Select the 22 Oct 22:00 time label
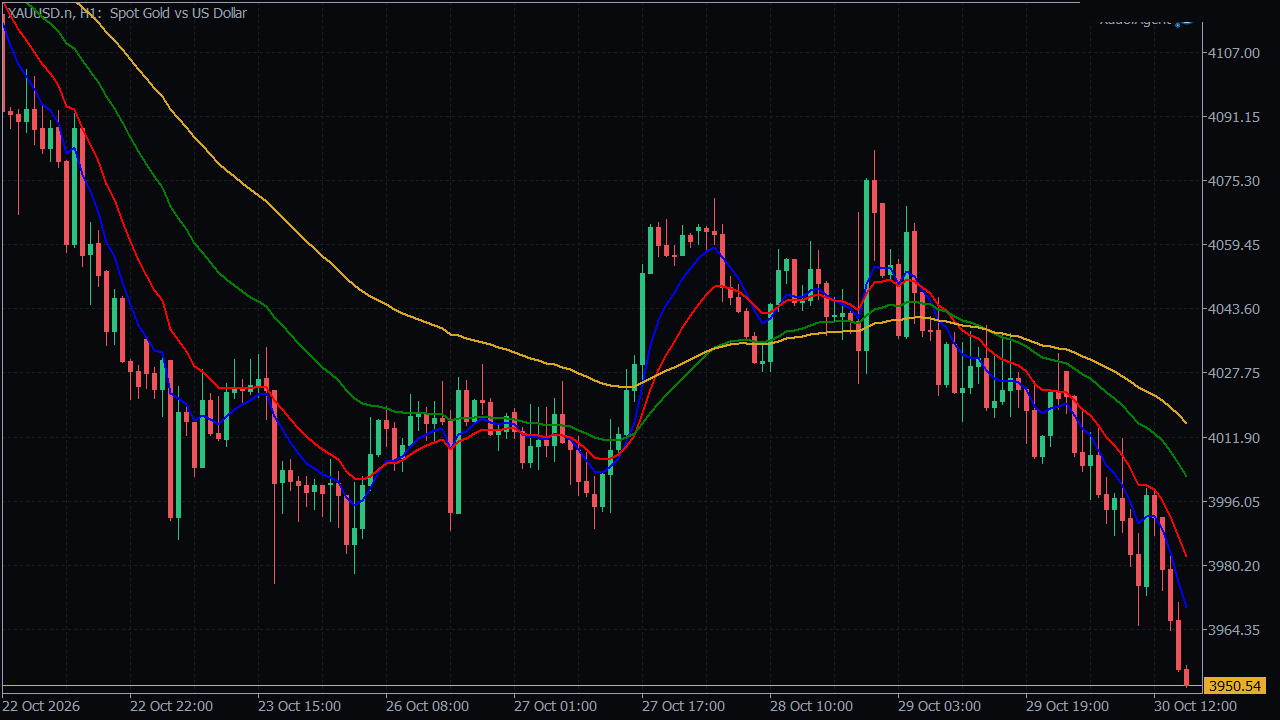The width and height of the screenshot is (1280, 720). [171, 706]
